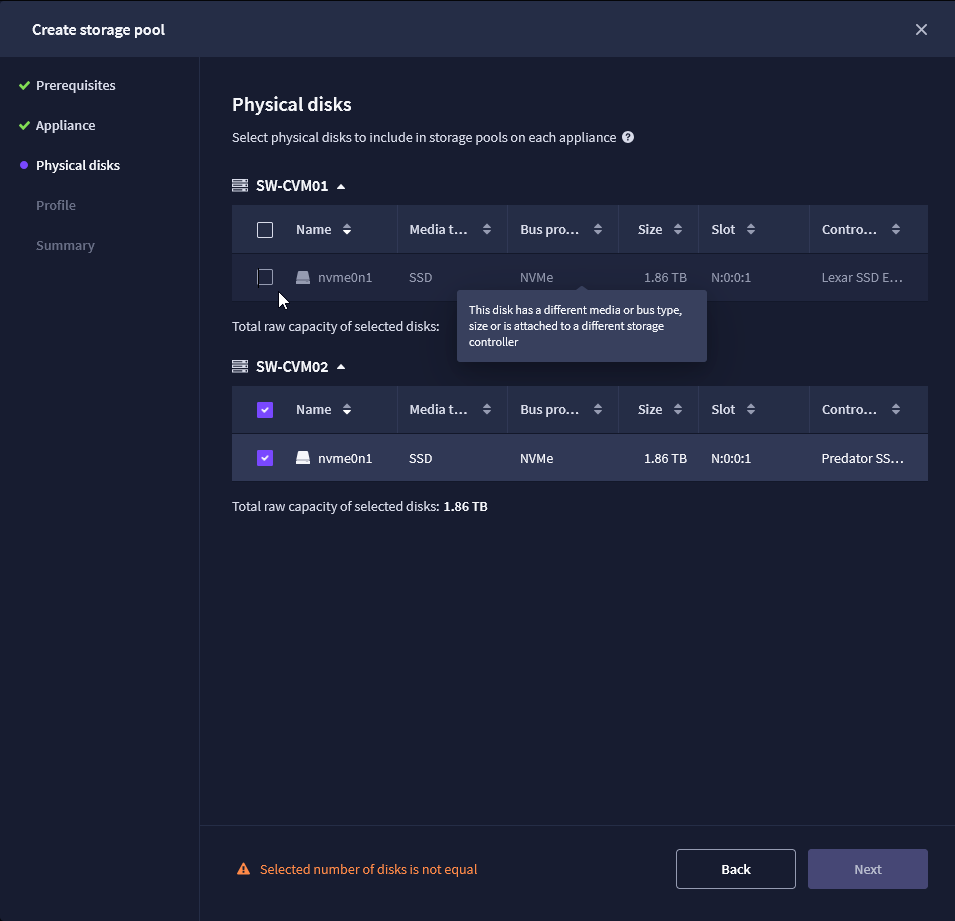The width and height of the screenshot is (955, 921).
Task: Sort SW-CVM01 table by Bus protocol
Action: (x=597, y=229)
